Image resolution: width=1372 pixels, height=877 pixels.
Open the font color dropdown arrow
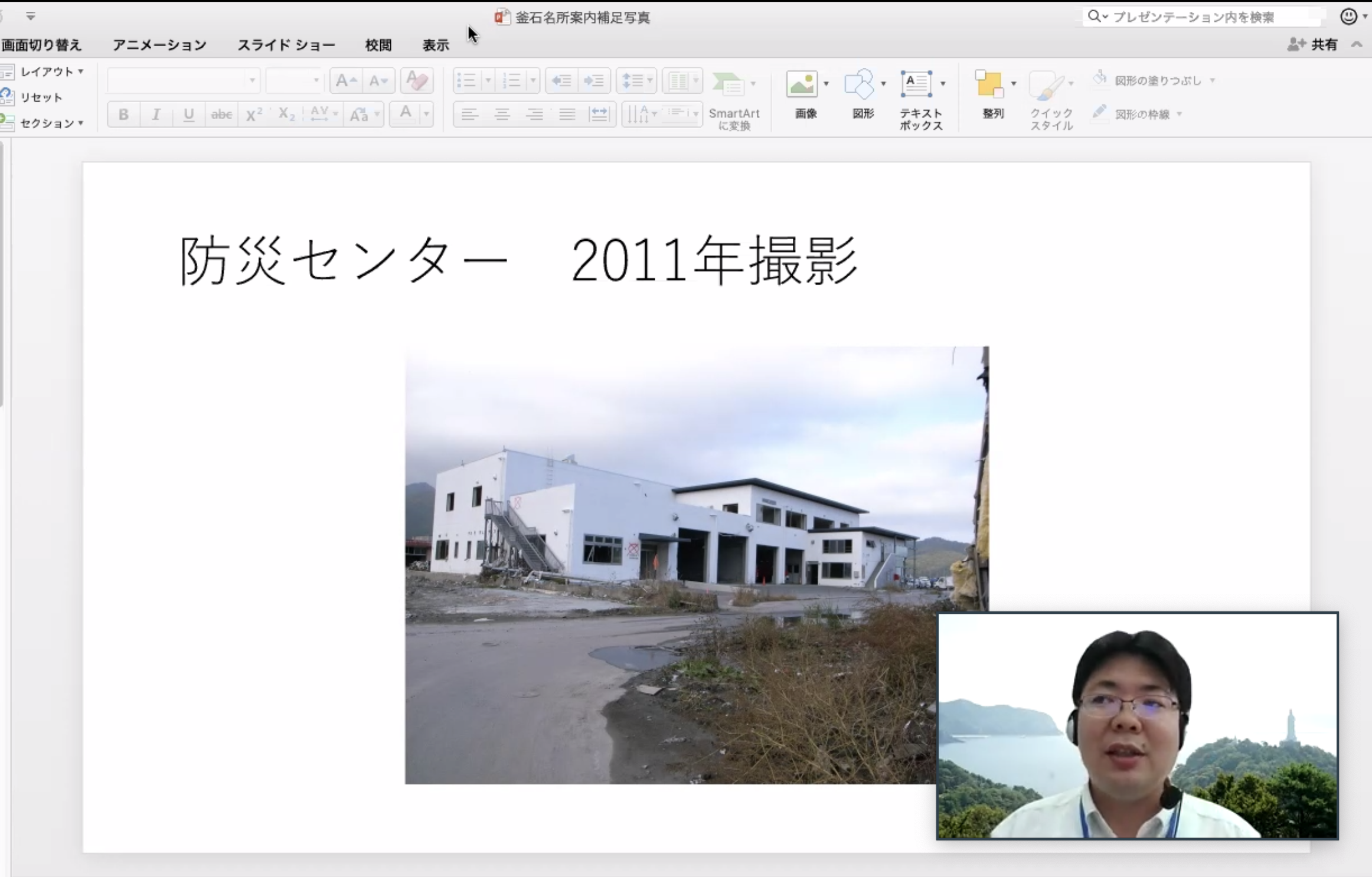(426, 114)
